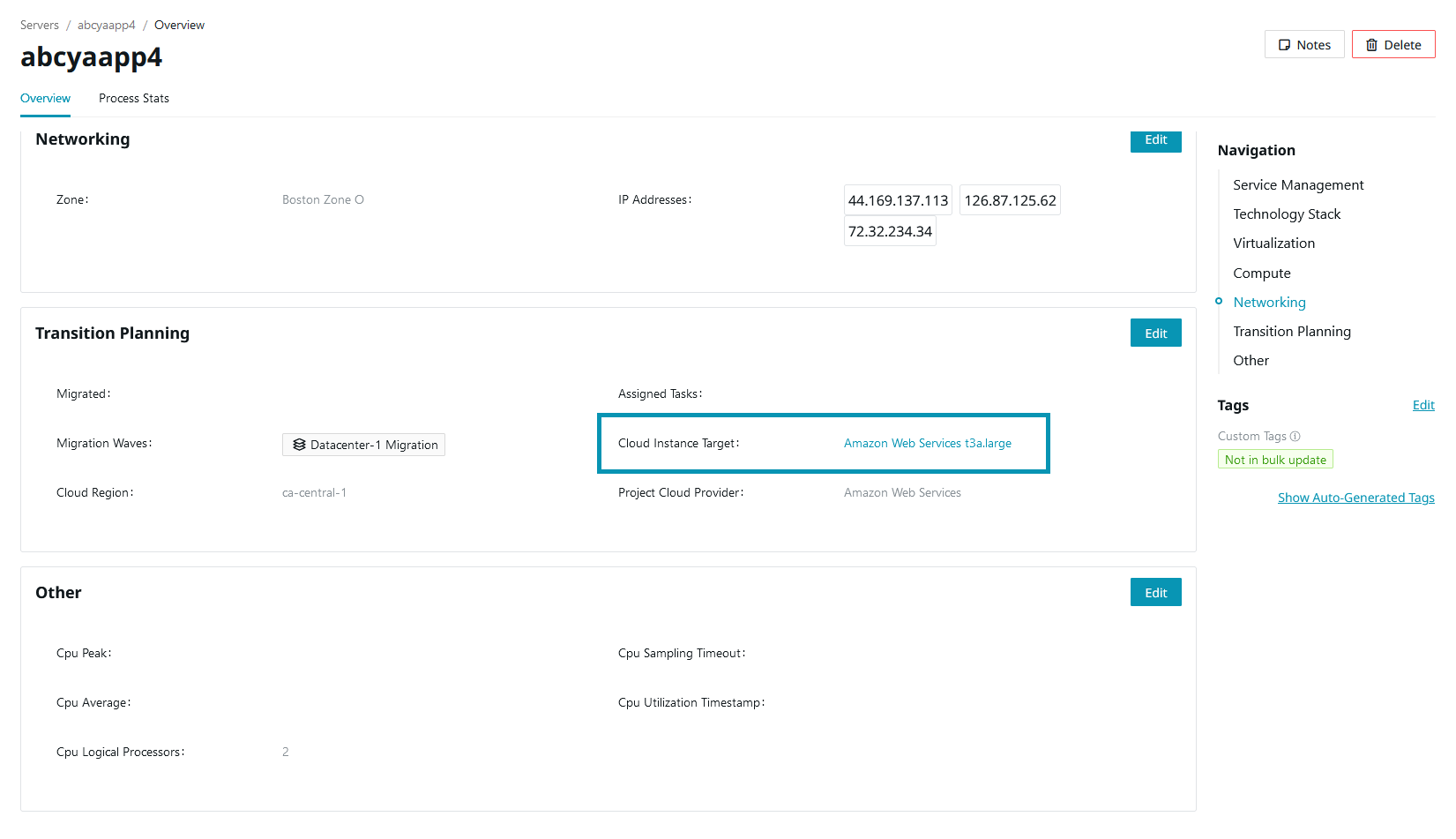Navigate to the Virtualization section
This screenshot has height=839, width=1456.
[x=1273, y=243]
